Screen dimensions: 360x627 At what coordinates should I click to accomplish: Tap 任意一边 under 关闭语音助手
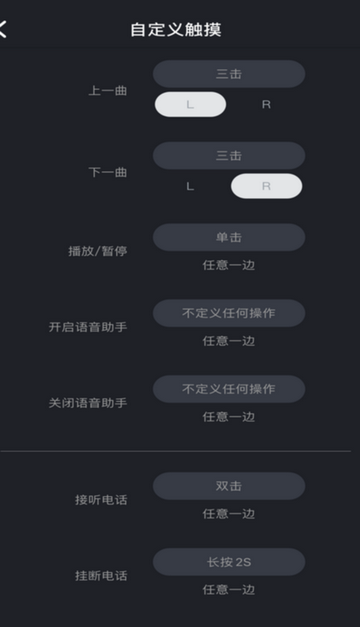click(x=229, y=417)
